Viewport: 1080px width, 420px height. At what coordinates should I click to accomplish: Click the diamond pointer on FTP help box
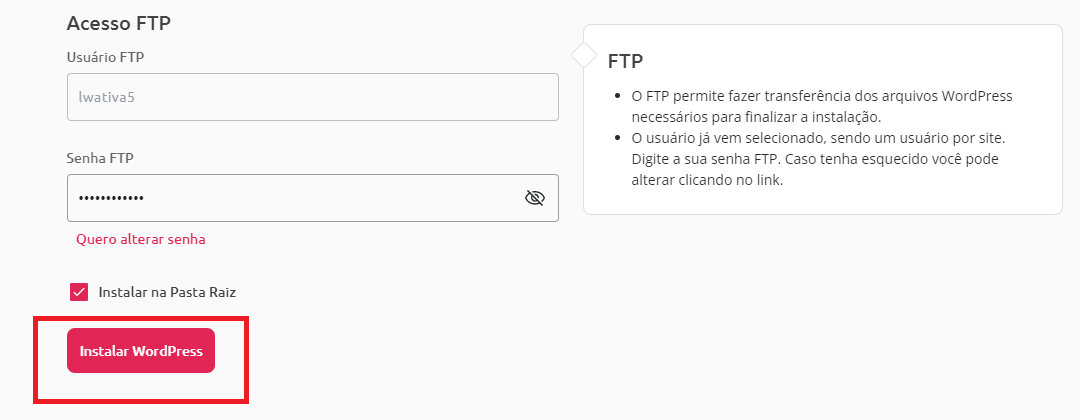coord(584,55)
